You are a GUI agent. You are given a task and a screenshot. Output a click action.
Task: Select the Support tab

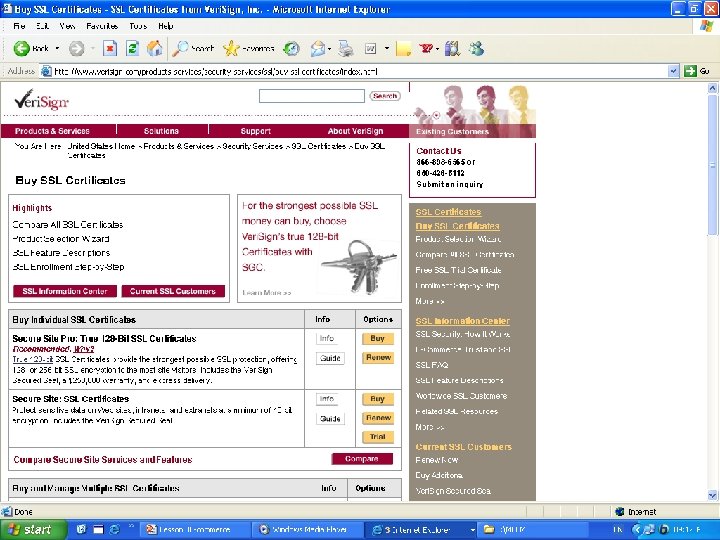click(x=256, y=131)
